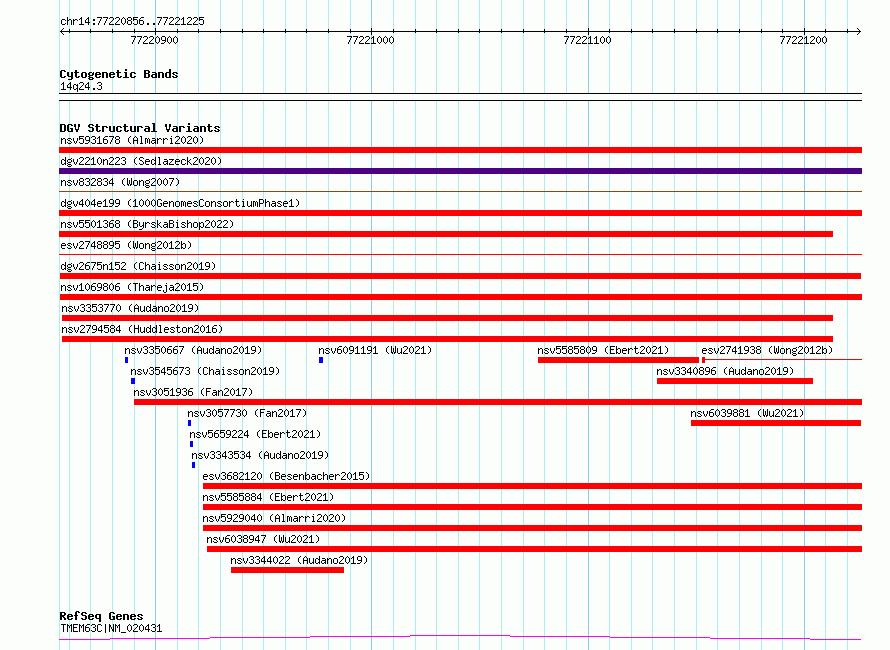Click blue marker under nsv5659224 (Ebert2021)

[191, 444]
